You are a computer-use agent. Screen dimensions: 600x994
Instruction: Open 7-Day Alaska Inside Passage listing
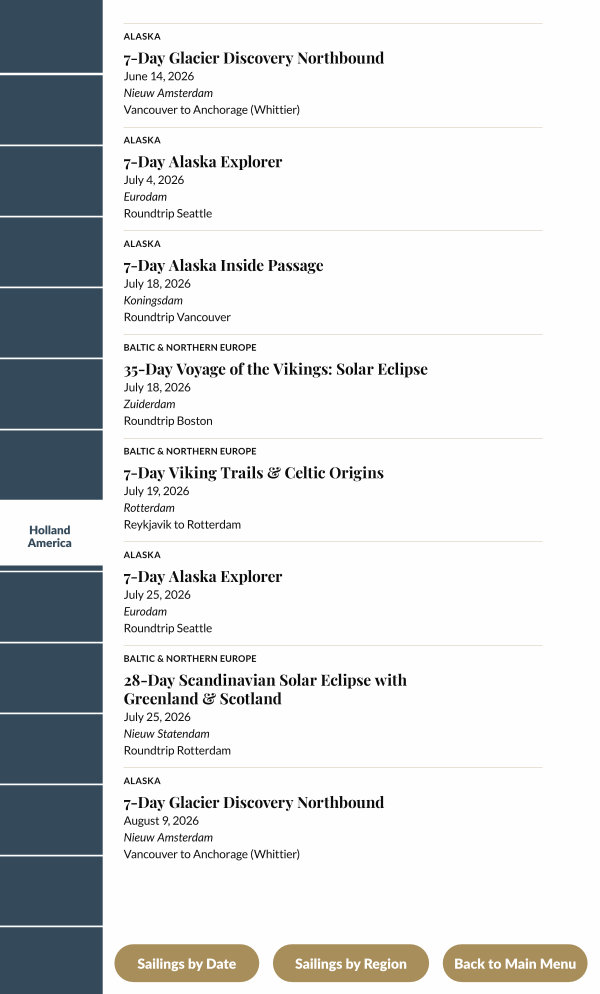(223, 266)
